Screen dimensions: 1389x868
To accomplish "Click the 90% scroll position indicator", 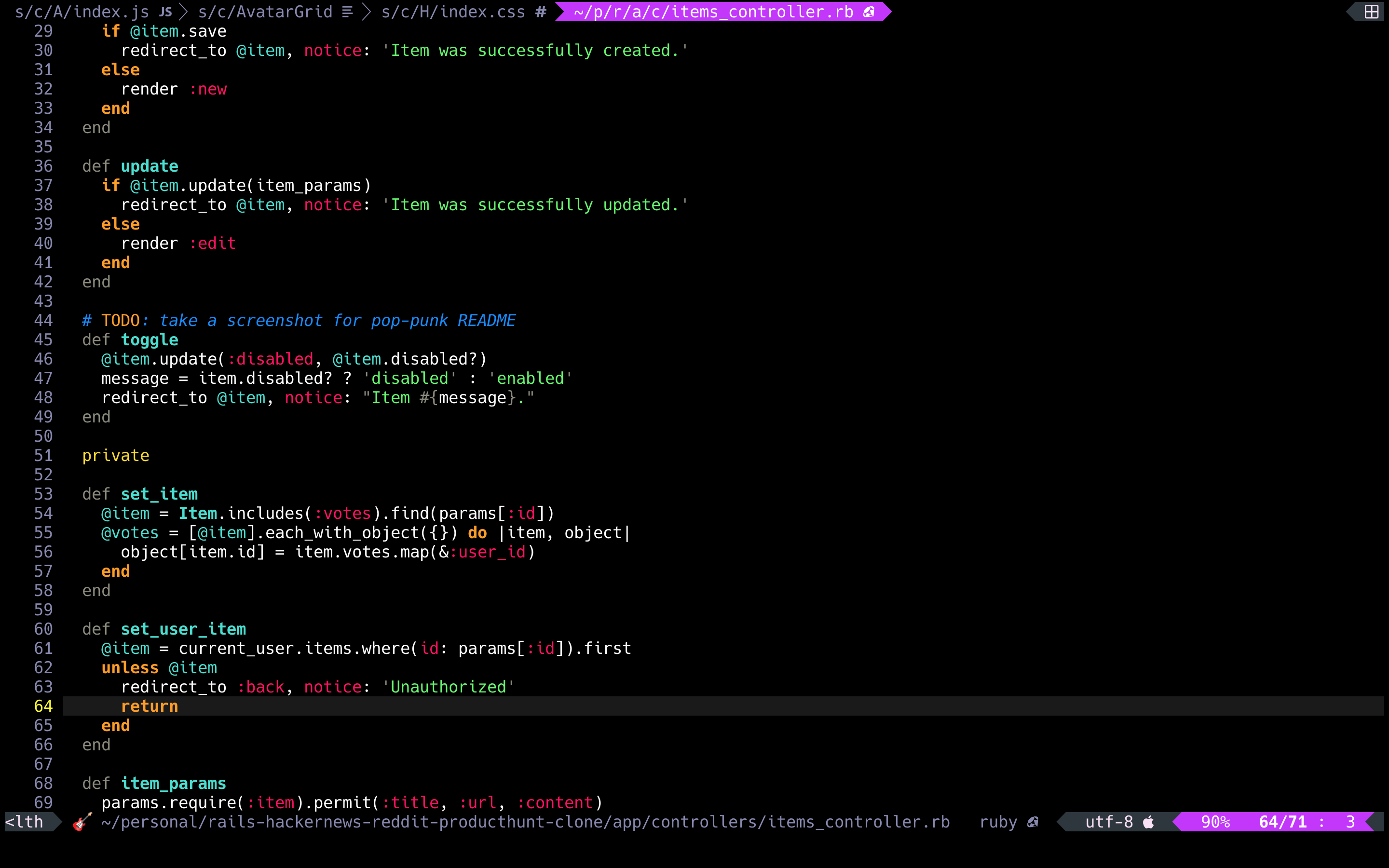I will [x=1216, y=822].
